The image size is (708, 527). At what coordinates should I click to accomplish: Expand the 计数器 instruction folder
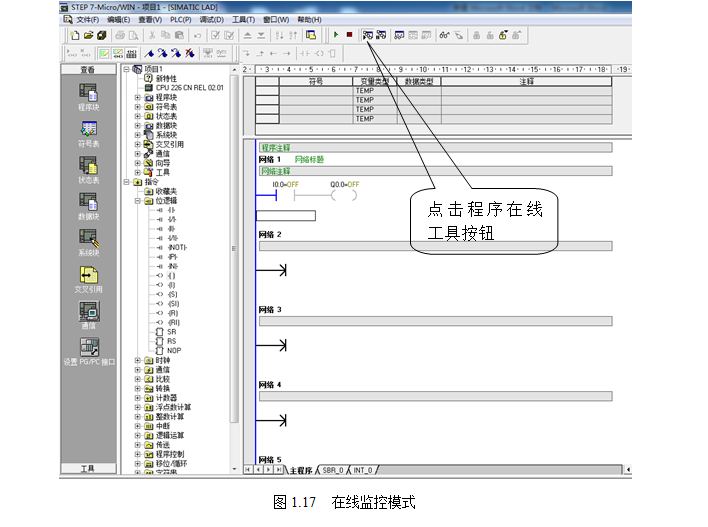(138, 398)
